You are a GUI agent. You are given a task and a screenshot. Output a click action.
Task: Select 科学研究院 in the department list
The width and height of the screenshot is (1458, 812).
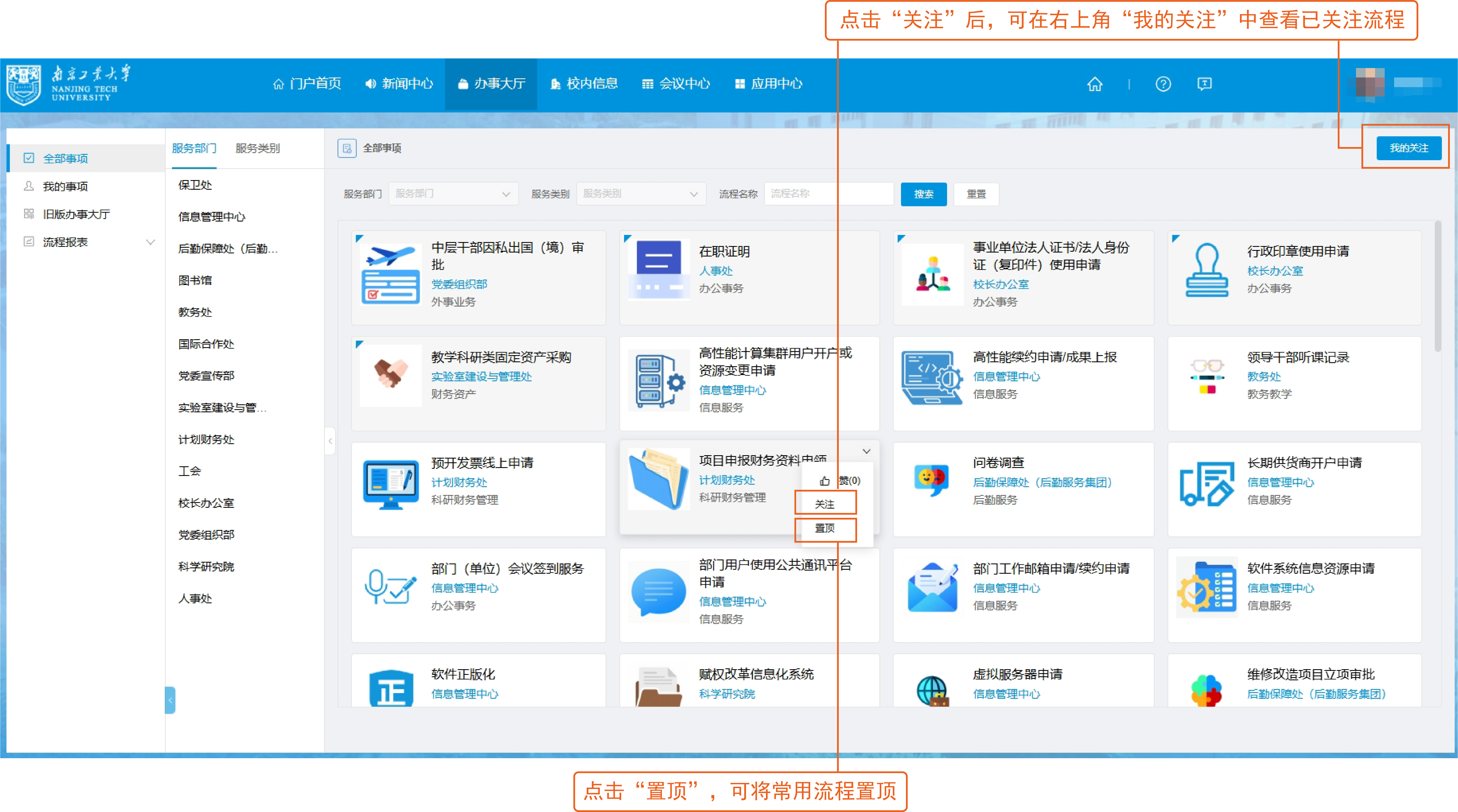(x=206, y=567)
